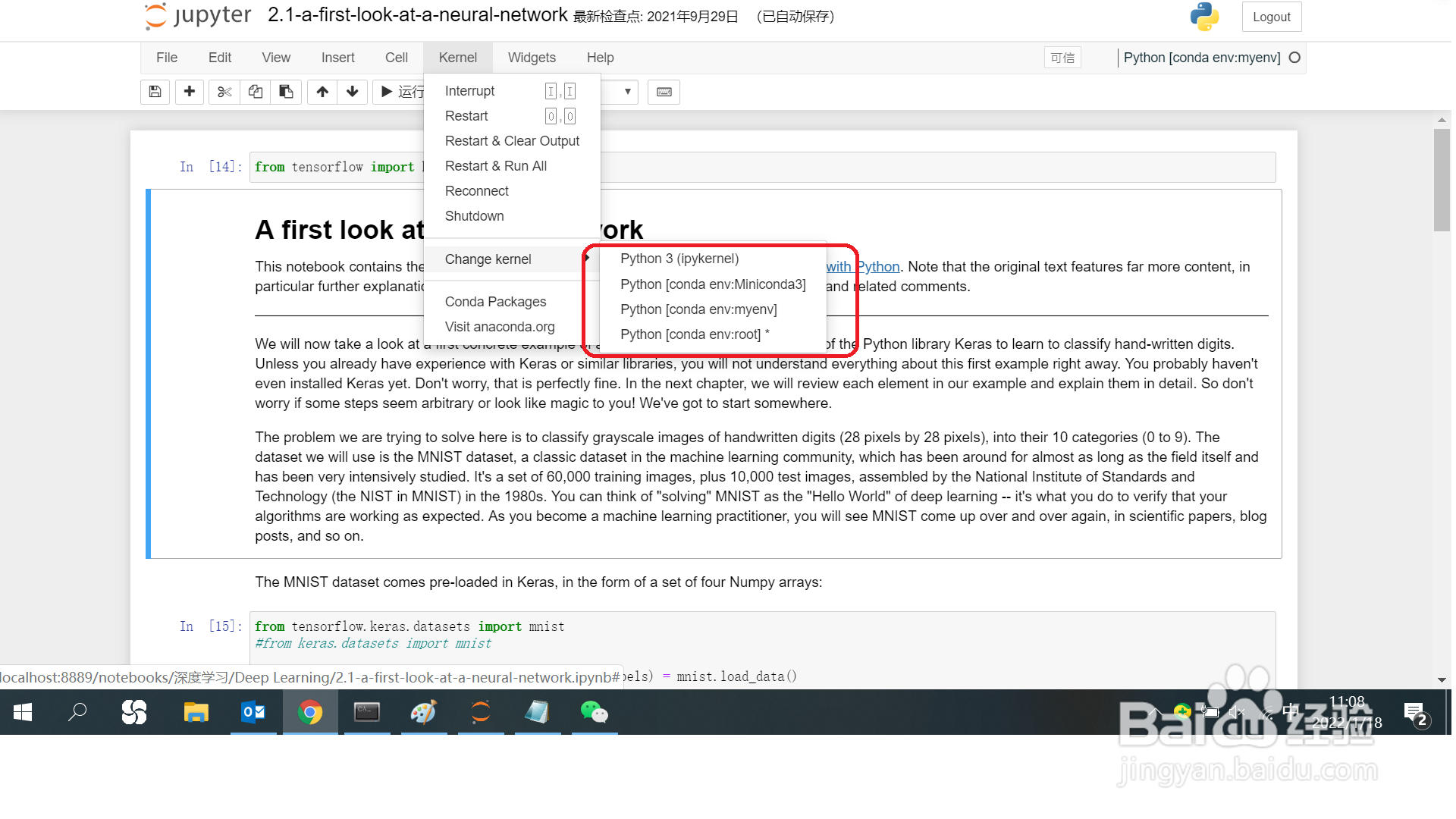Open the command palette keyboard icon
Screen dimensions: 1456x819
[664, 92]
